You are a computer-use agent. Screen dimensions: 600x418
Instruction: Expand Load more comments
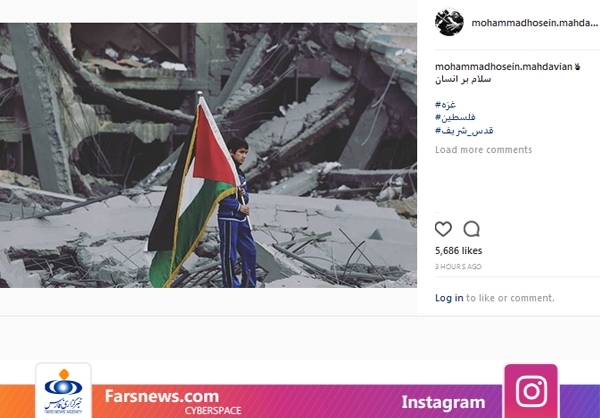coord(484,150)
